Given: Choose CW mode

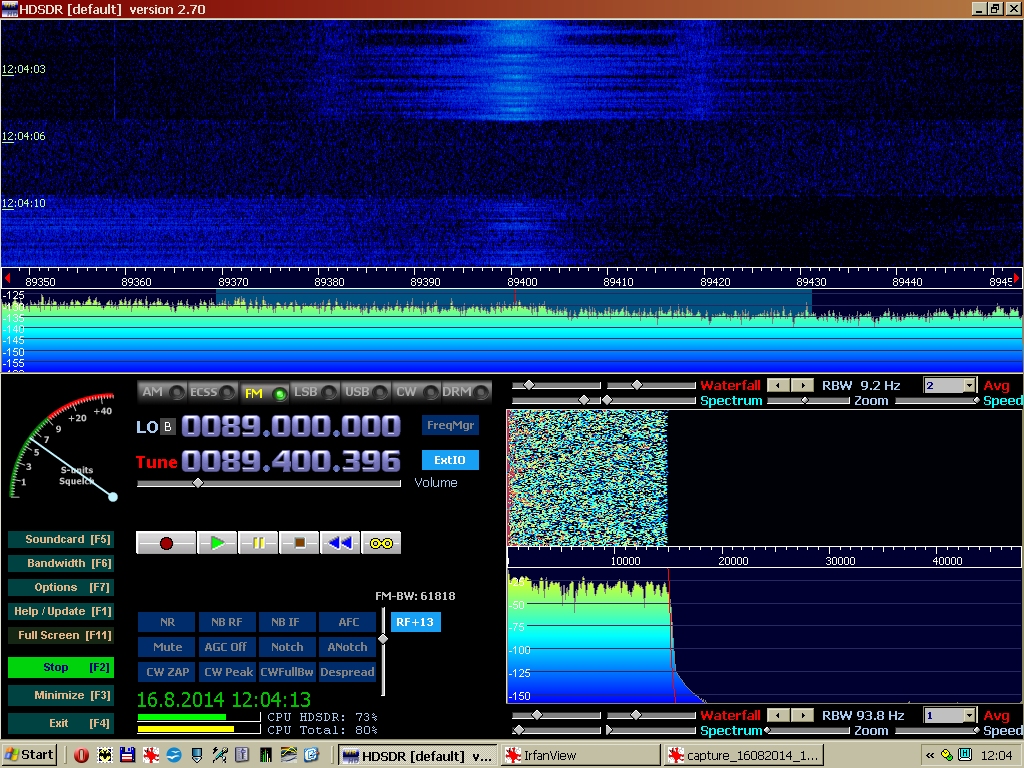Looking at the screenshot, I should [415, 392].
